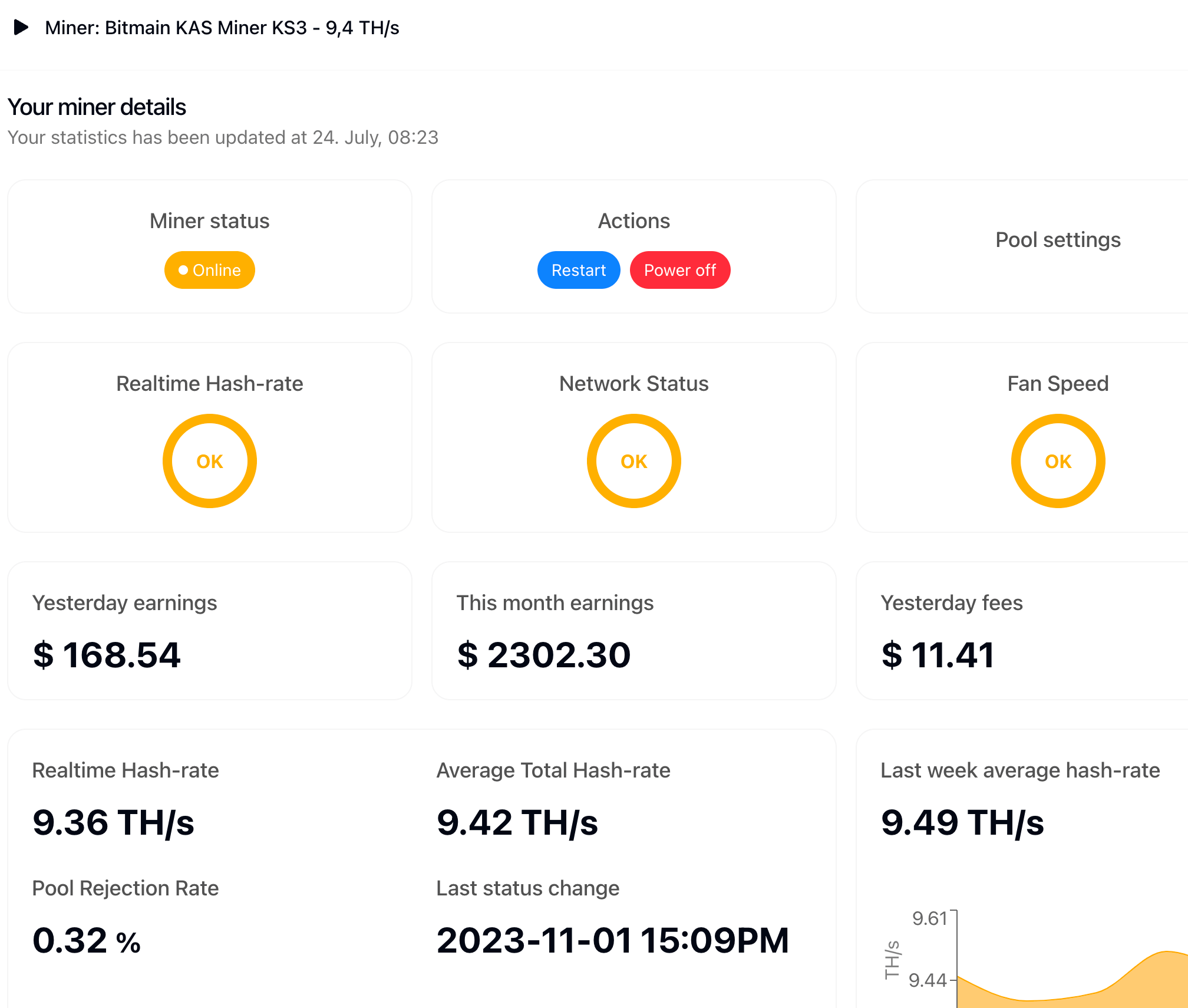The height and width of the screenshot is (1008, 1188).
Task: Click the Your miner details heading
Action: pyautogui.click(x=97, y=107)
